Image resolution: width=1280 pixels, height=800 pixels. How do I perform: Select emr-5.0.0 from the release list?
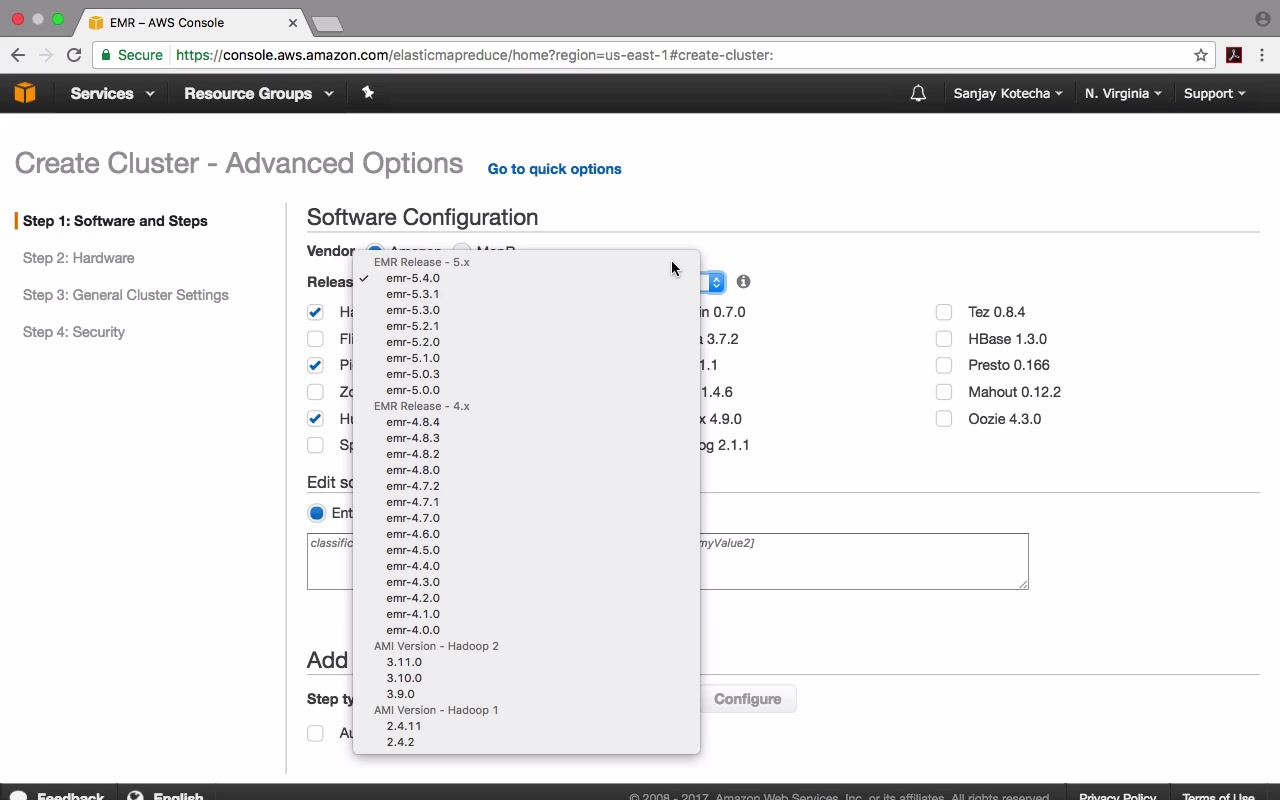click(413, 390)
